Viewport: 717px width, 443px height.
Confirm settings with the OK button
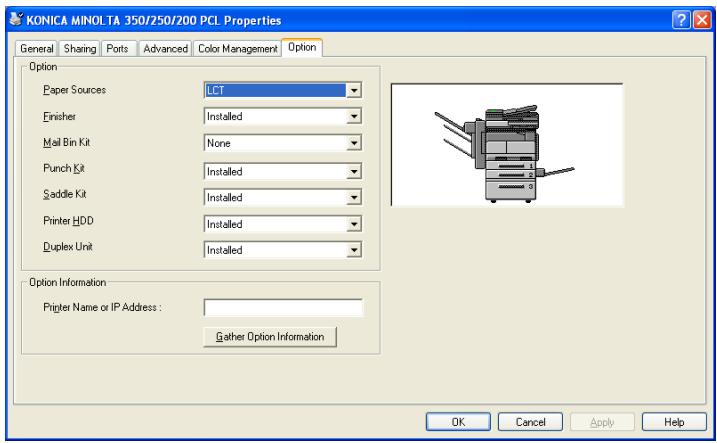point(458,422)
